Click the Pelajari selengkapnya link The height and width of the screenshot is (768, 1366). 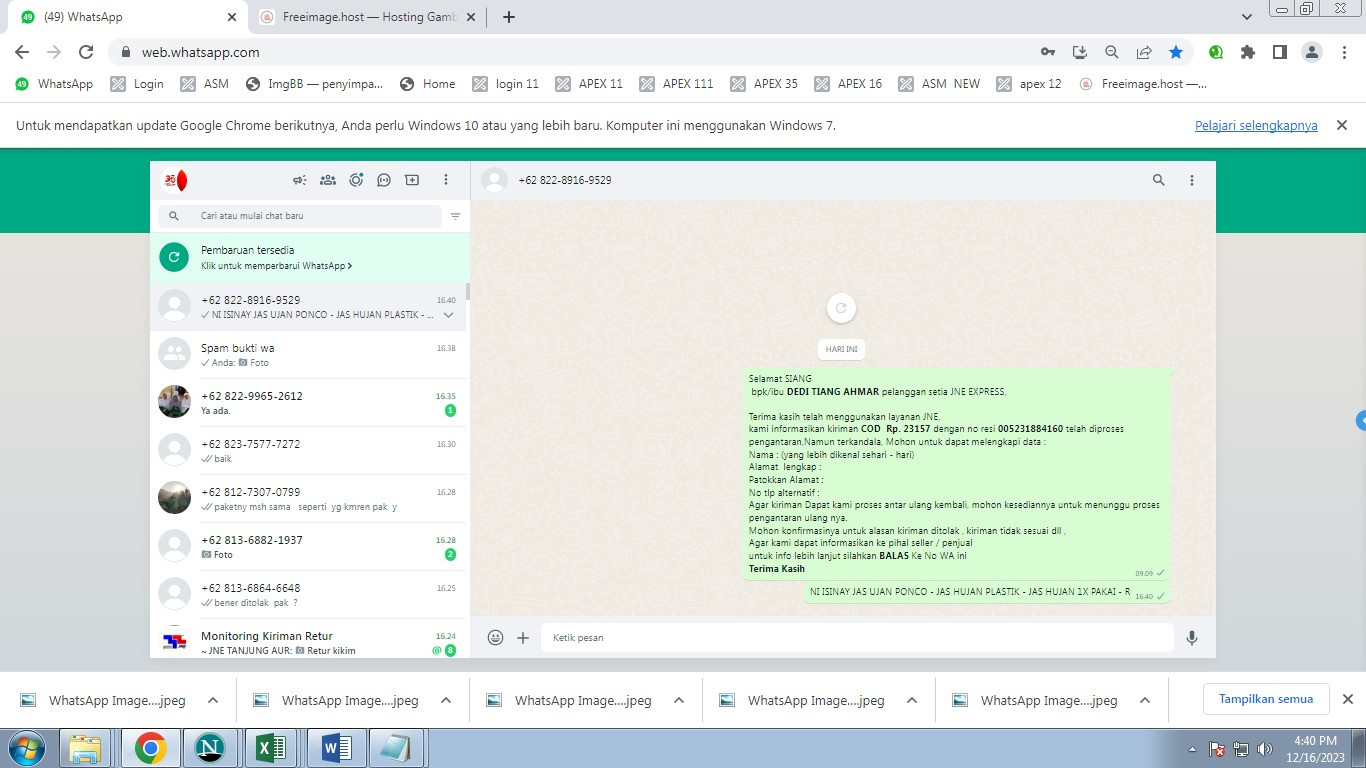tap(1256, 126)
